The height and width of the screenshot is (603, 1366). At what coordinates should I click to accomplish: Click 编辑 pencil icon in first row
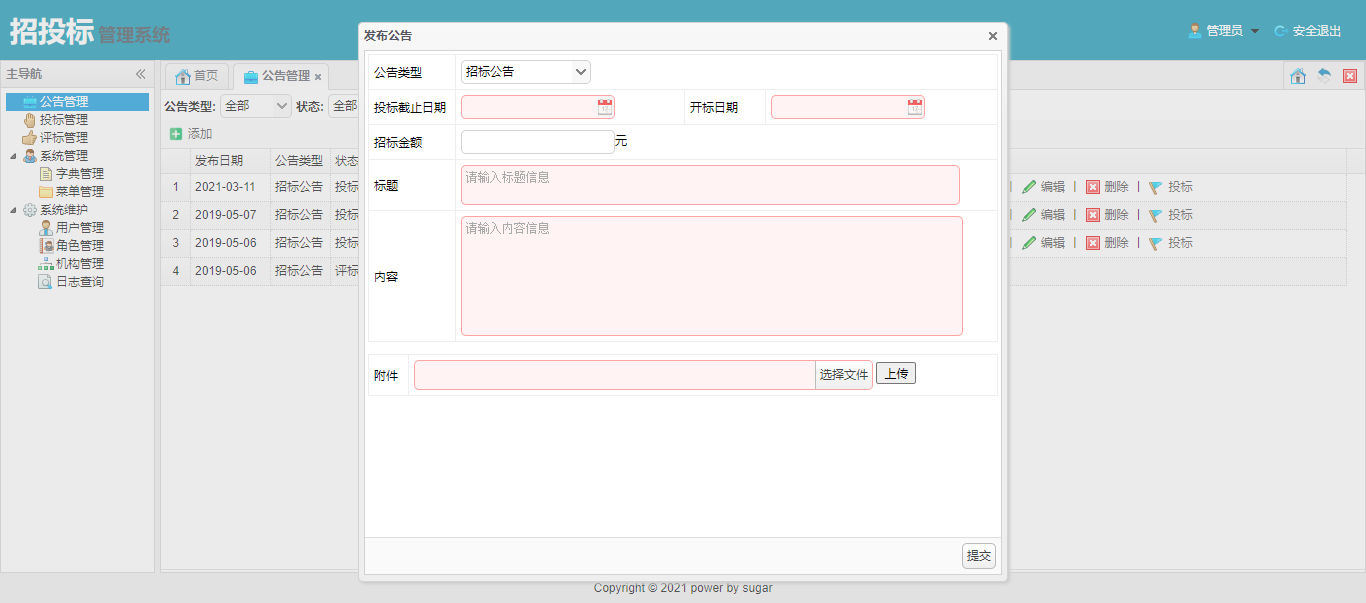point(1029,187)
